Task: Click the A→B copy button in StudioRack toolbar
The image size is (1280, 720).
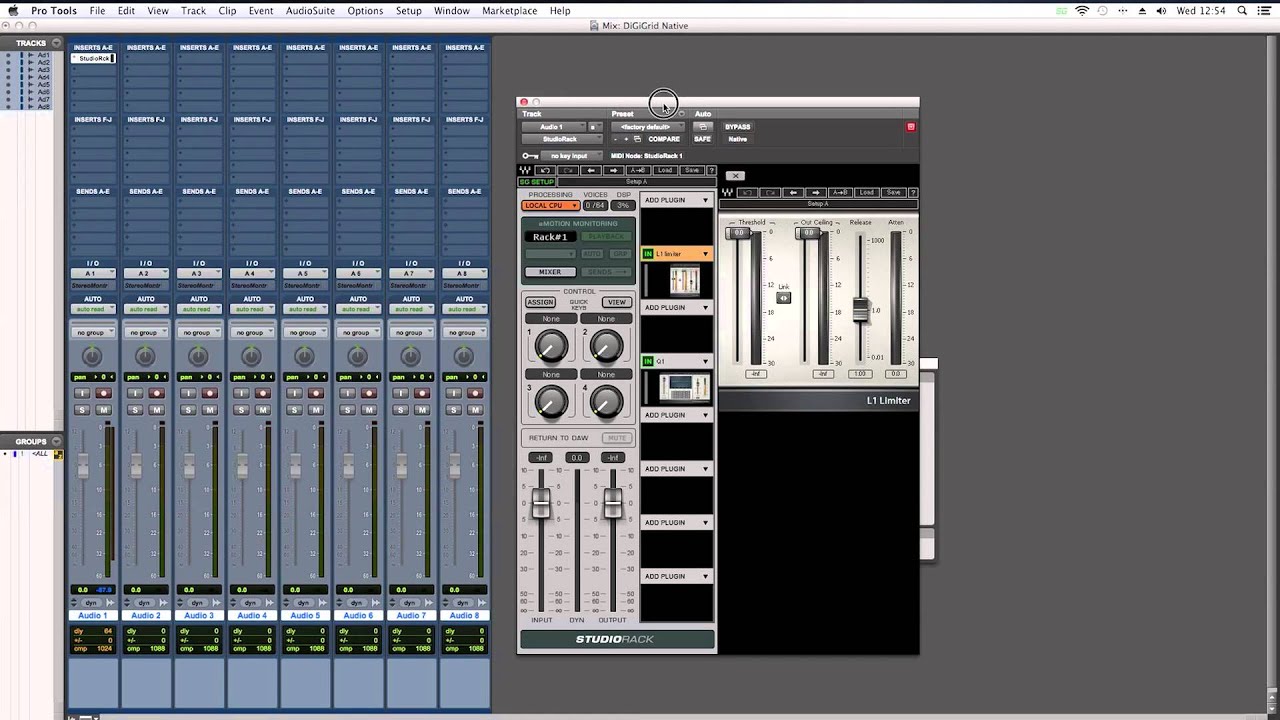Action: pos(638,170)
